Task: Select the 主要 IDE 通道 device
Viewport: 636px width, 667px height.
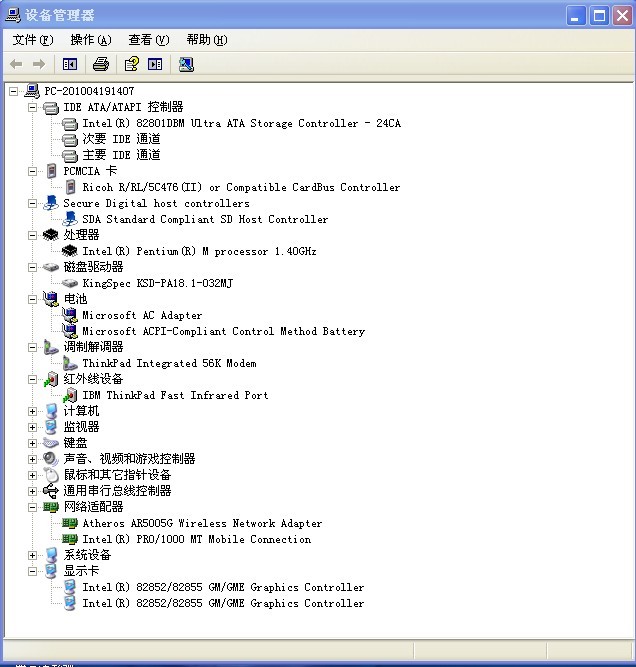Action: 121,155
